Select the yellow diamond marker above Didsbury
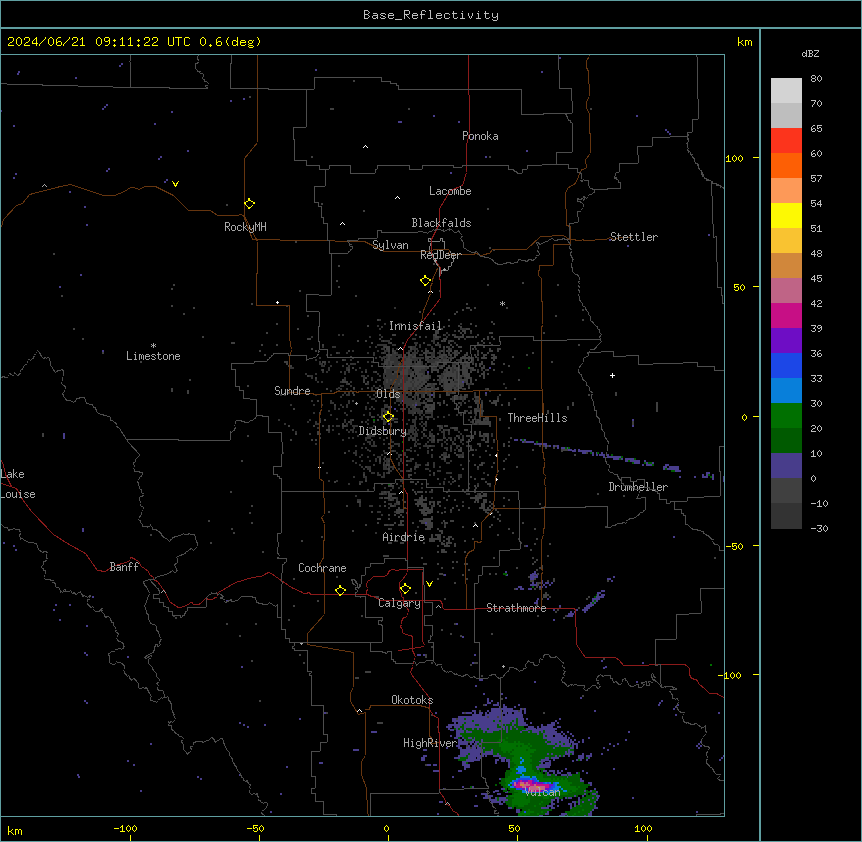Viewport: 862px width, 842px height. [388, 417]
